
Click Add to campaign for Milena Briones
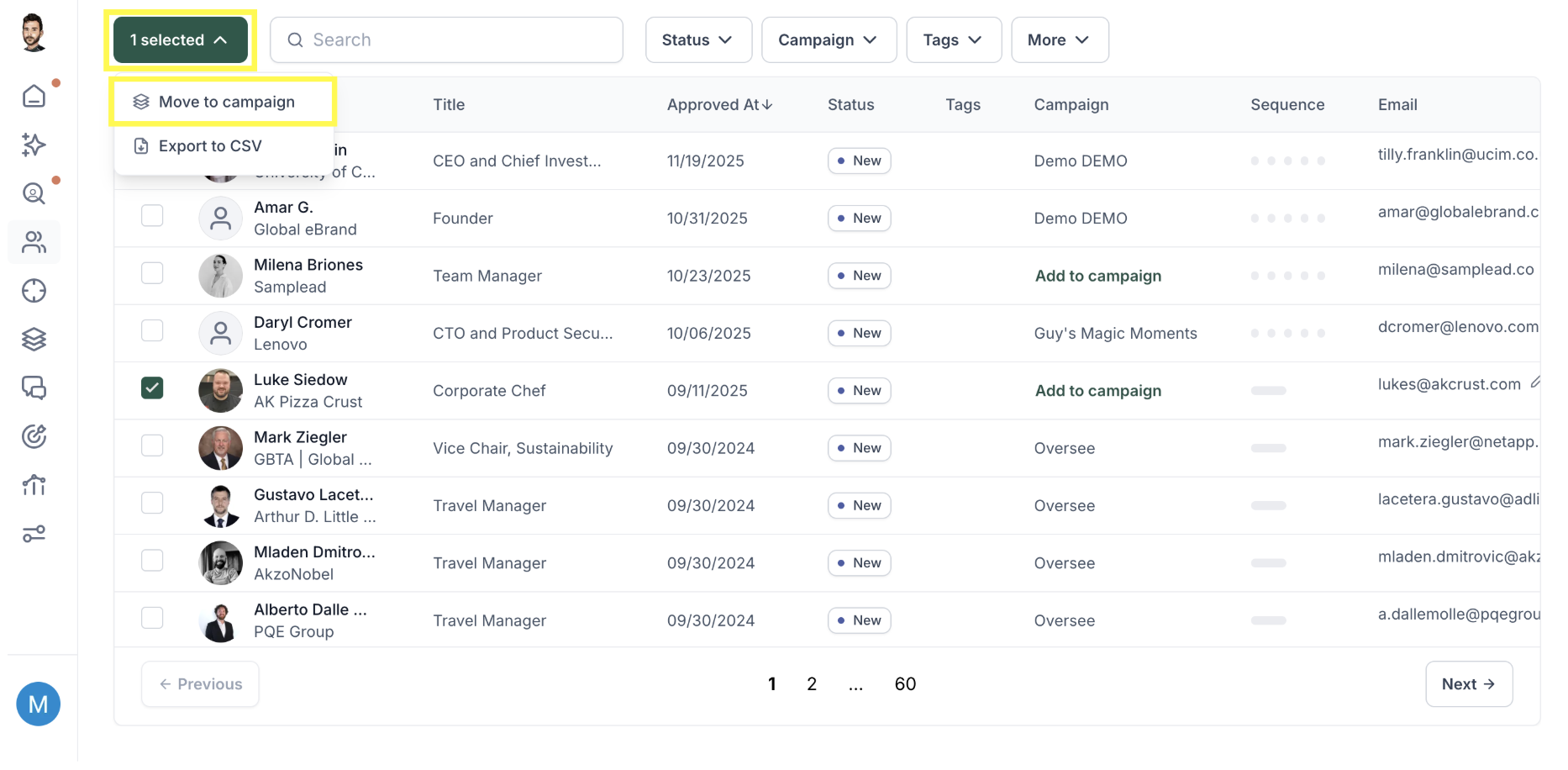point(1098,276)
